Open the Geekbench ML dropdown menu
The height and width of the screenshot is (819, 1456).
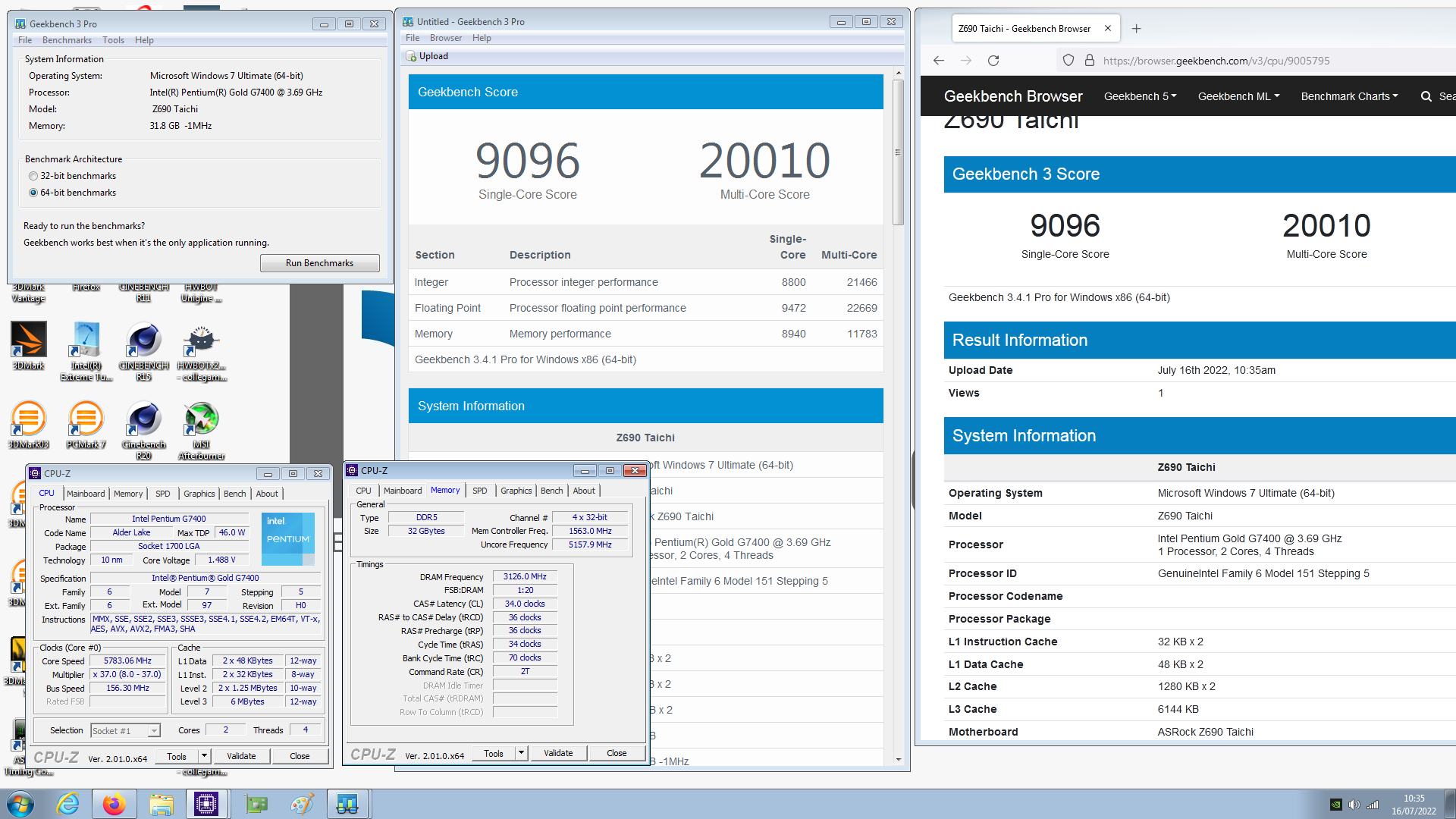[x=1239, y=96]
